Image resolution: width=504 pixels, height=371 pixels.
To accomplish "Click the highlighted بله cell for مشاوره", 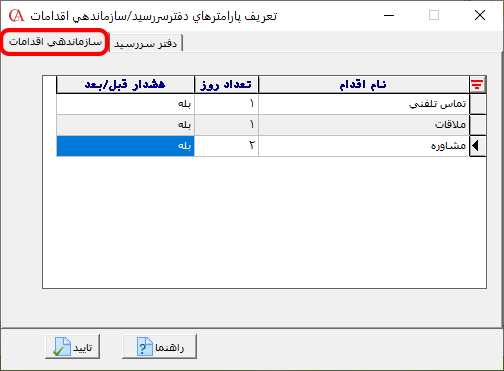I will tap(125, 146).
